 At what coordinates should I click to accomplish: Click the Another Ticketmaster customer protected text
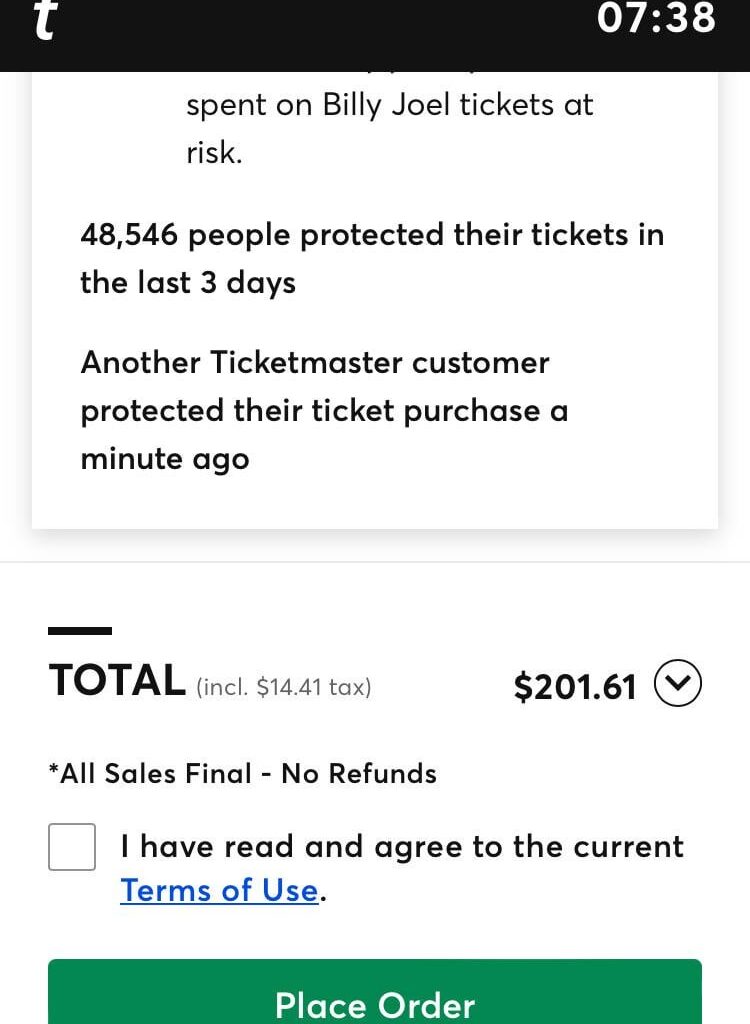pyautogui.click(x=315, y=362)
